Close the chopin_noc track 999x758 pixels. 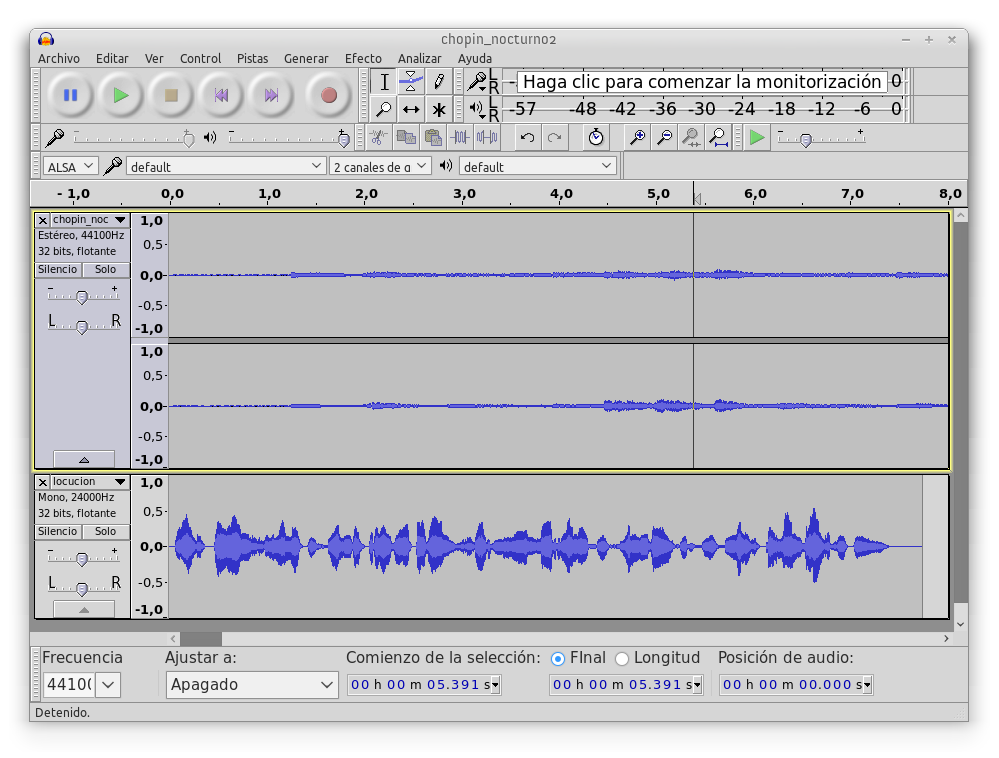click(43, 220)
